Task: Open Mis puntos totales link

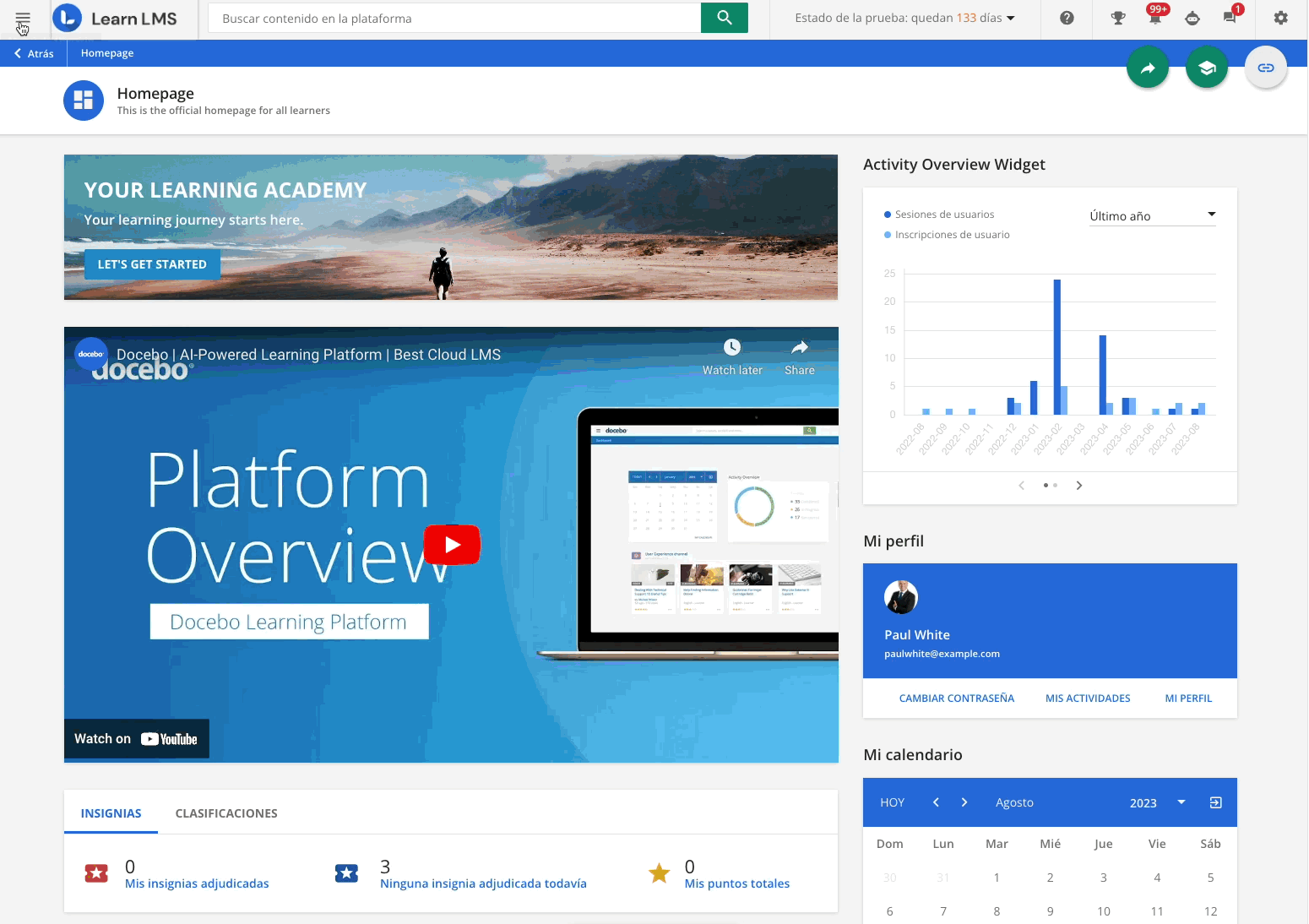Action: [737, 883]
